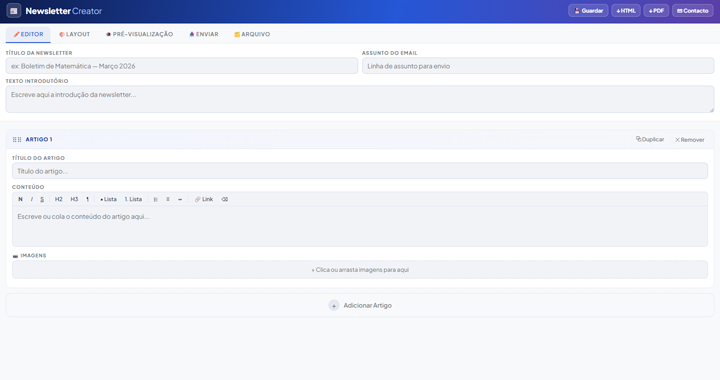Insert a horizontal line with the dash button
Image resolution: width=720 pixels, height=380 pixels.
click(180, 199)
